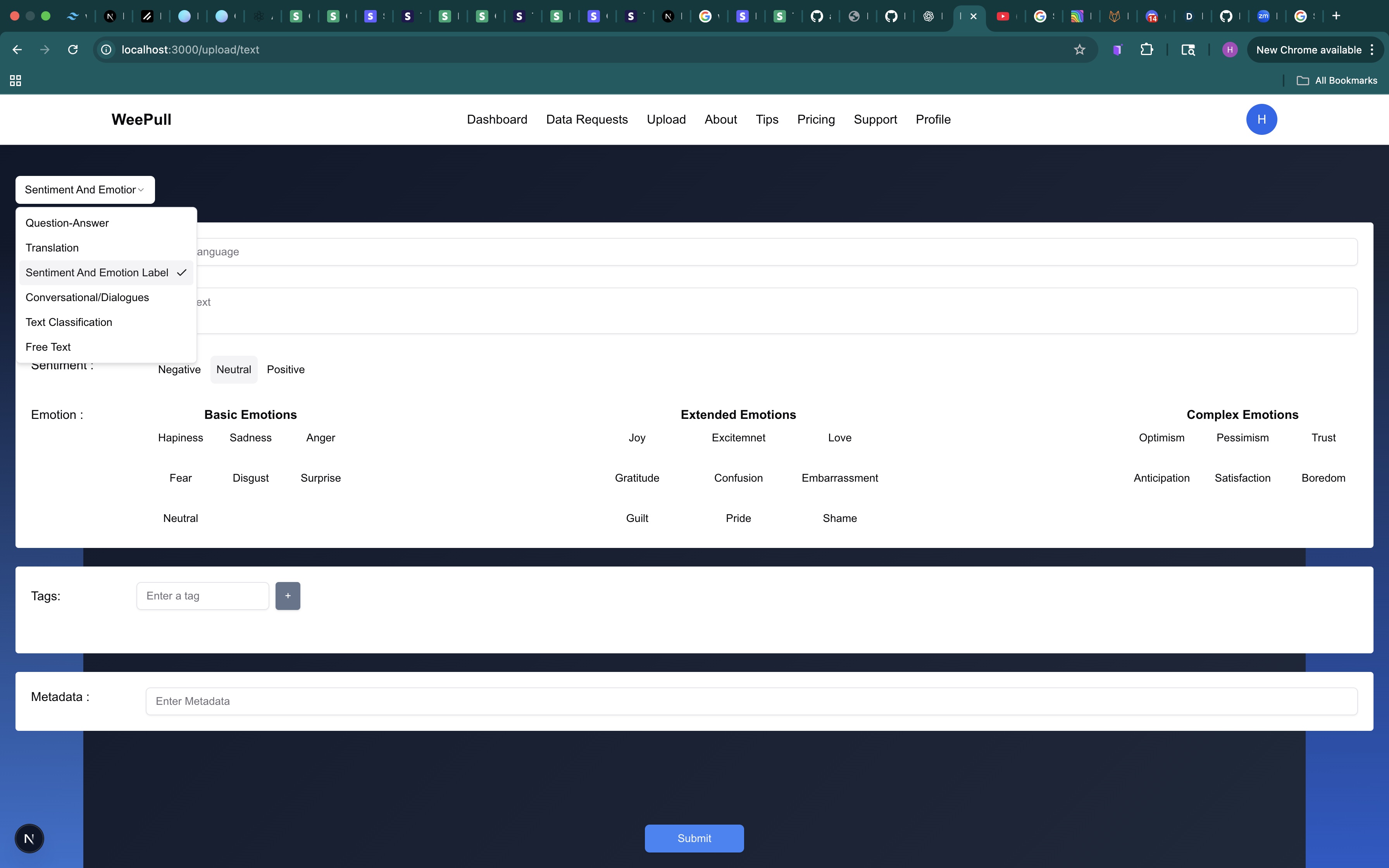The width and height of the screenshot is (1389, 868).
Task: Choose Text Classification from the list
Action: point(69,322)
